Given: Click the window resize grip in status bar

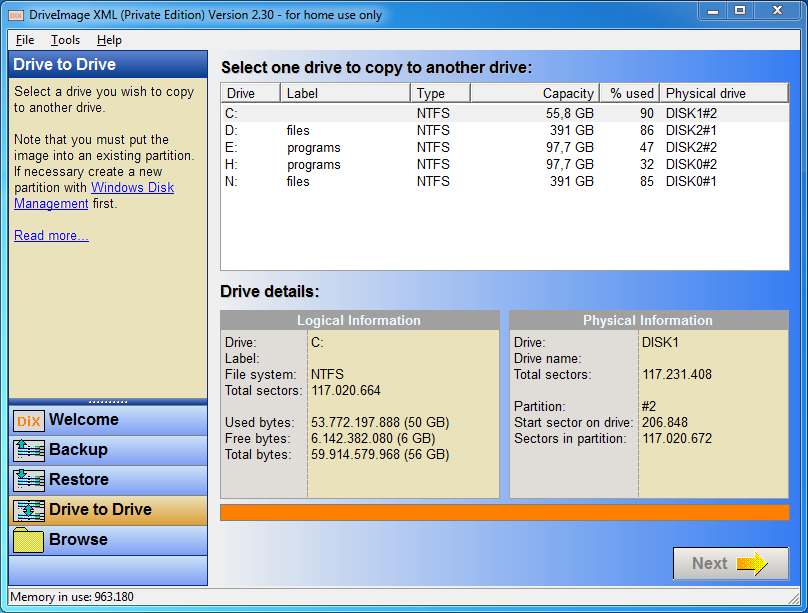Looking at the screenshot, I should coord(794,598).
